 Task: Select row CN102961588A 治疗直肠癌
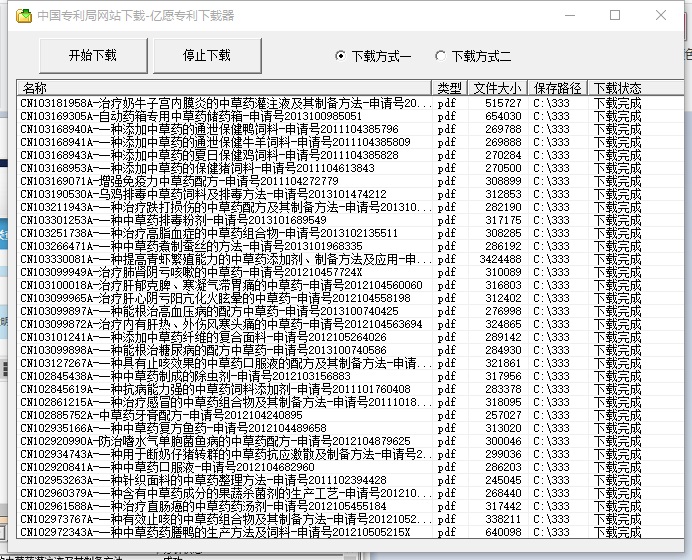coord(350,506)
